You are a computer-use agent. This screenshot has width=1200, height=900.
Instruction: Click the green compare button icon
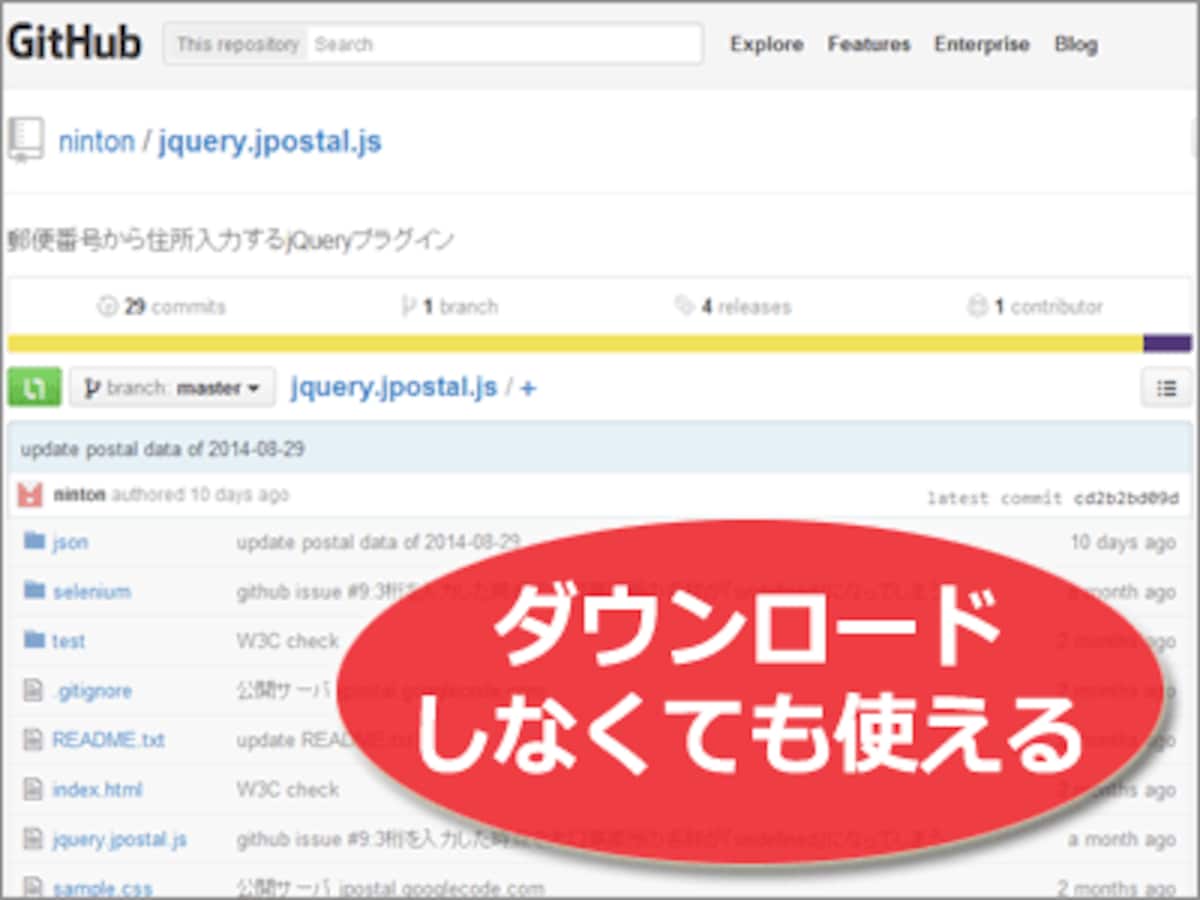pyautogui.click(x=34, y=388)
